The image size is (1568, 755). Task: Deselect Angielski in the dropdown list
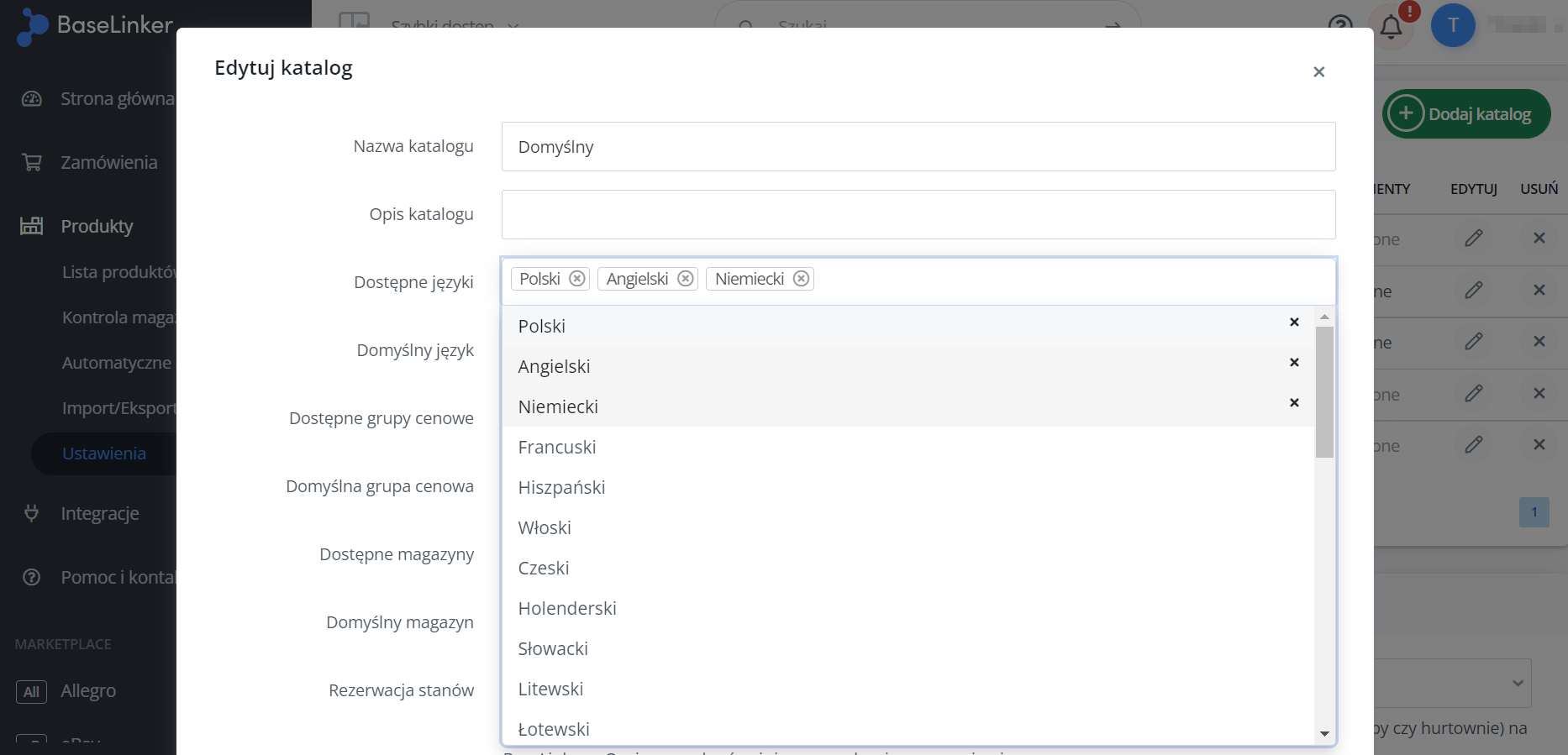(1294, 363)
